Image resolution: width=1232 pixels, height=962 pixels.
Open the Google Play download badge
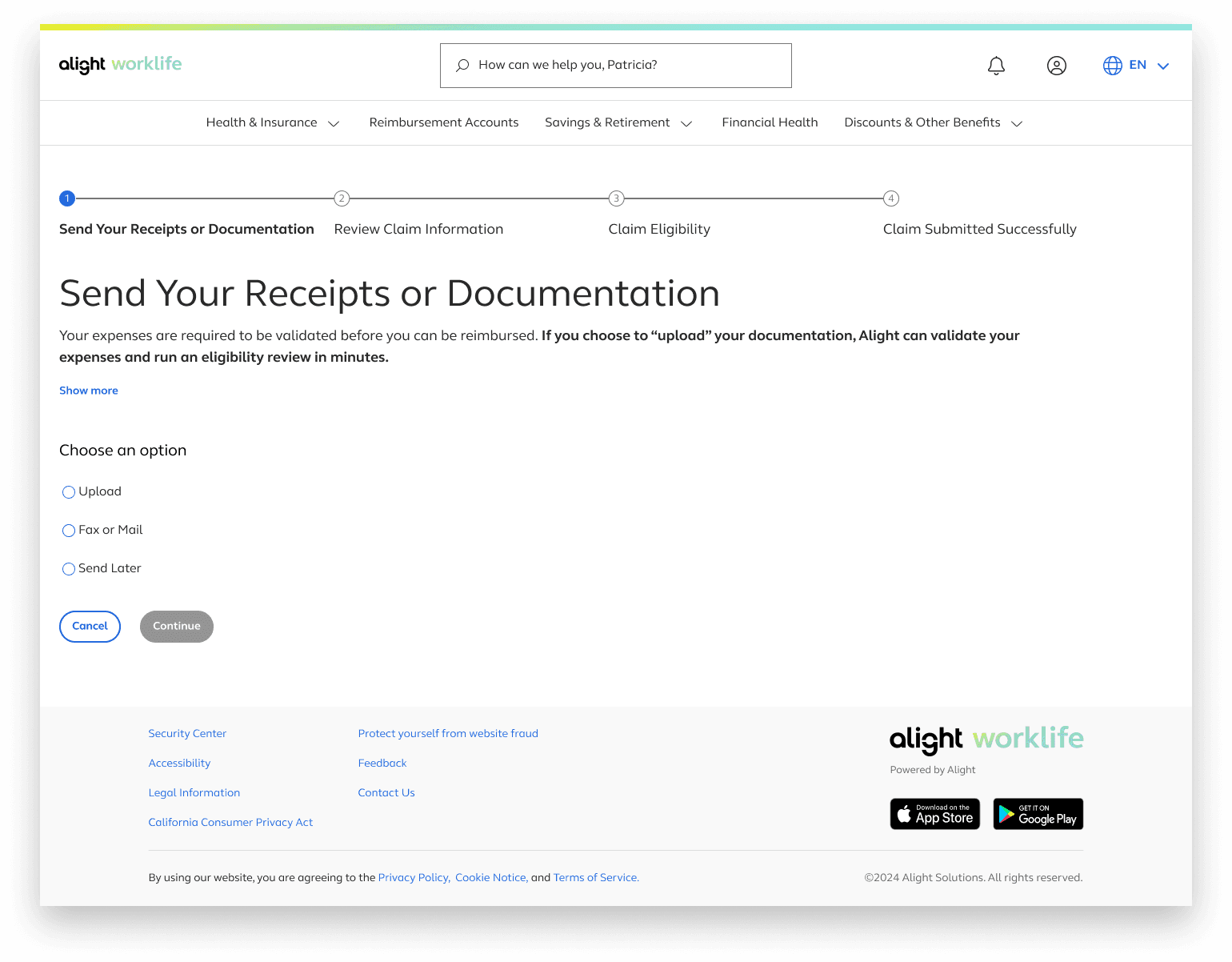point(1038,814)
